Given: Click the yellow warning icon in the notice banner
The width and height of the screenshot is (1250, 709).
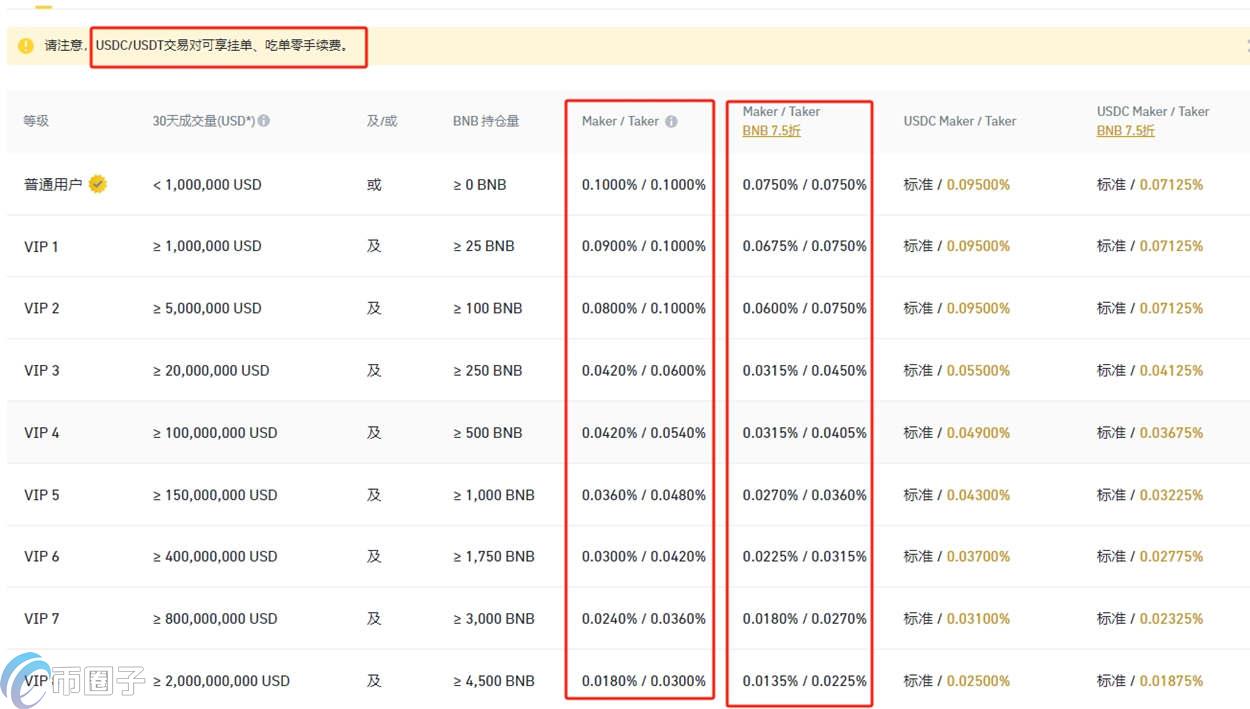Looking at the screenshot, I should click(x=26, y=46).
